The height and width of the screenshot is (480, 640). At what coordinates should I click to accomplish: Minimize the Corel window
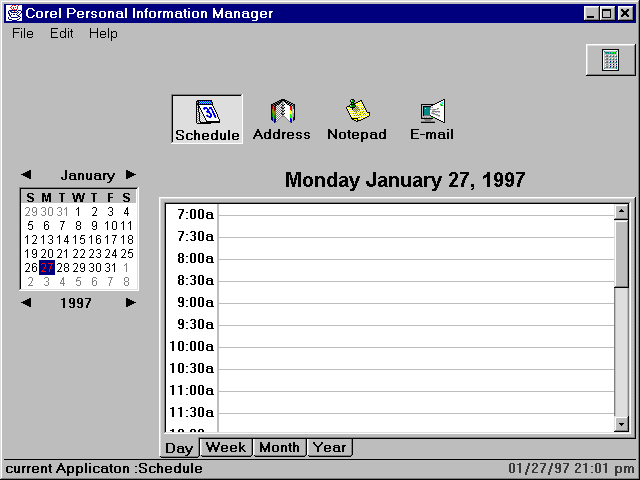(x=591, y=13)
